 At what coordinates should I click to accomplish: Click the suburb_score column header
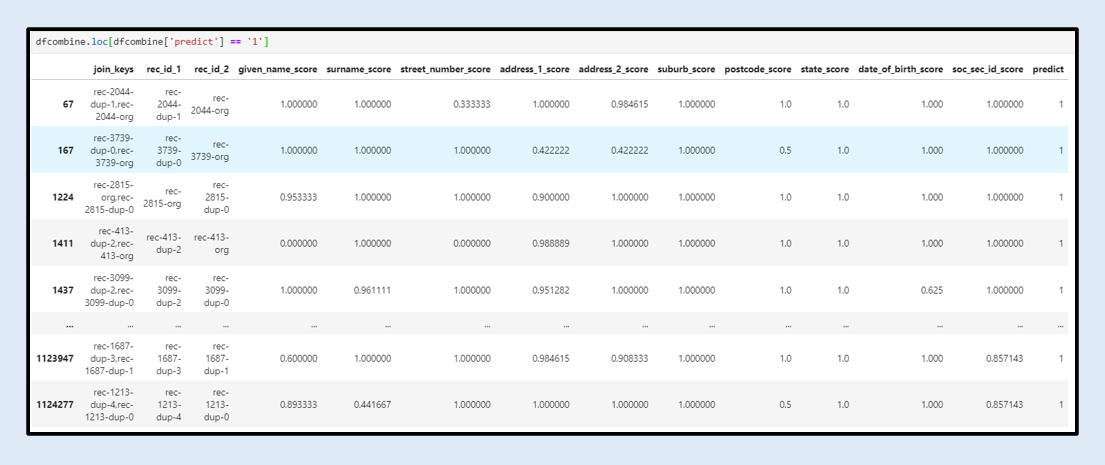click(x=686, y=70)
